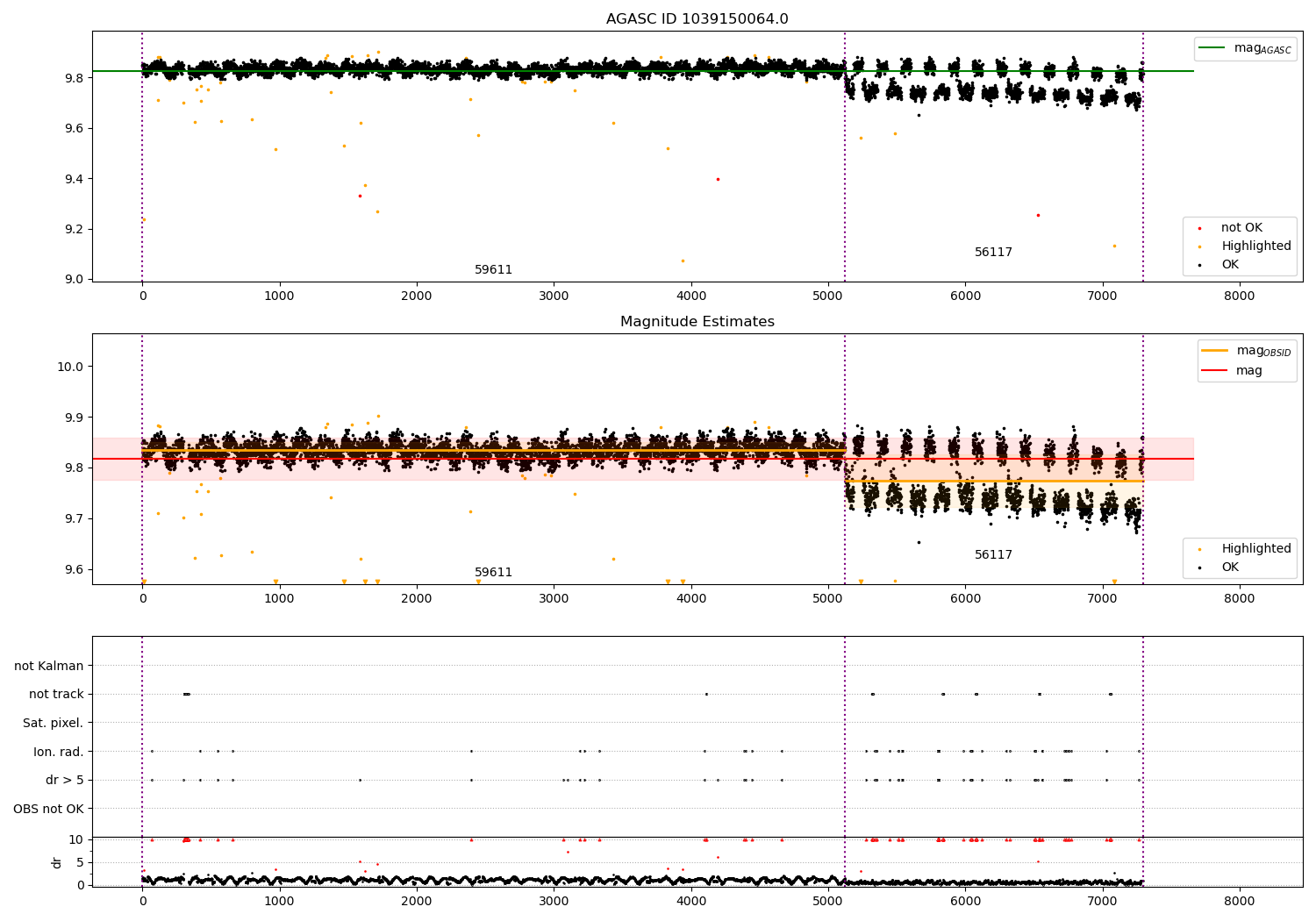Select the "OBS not OK" row label
1316x921 pixels.
tap(49, 809)
